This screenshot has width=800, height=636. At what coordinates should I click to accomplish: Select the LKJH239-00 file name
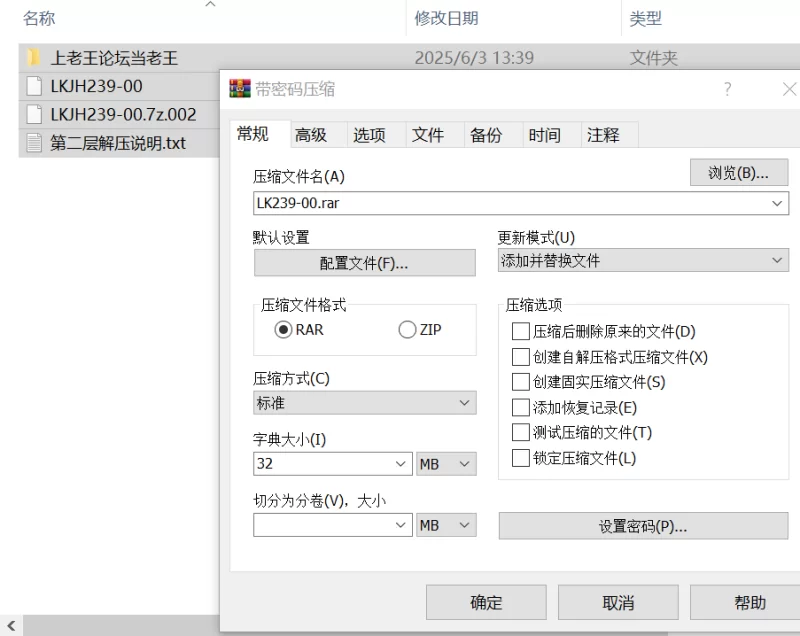point(96,86)
